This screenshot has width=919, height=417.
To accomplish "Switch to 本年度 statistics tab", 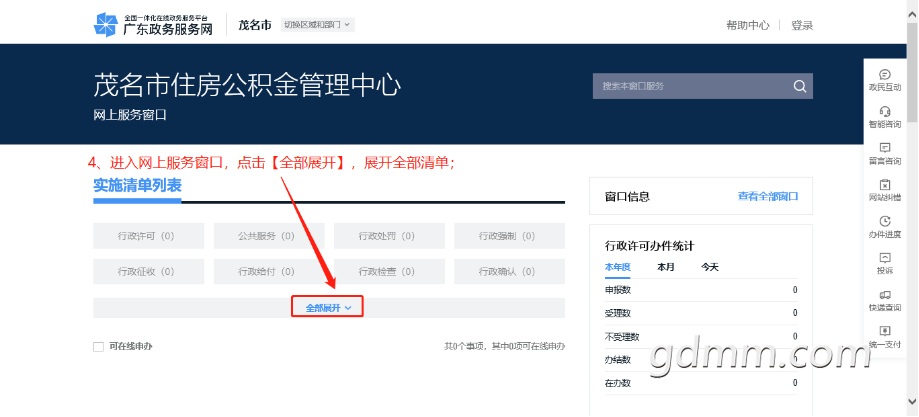I will pyautogui.click(x=617, y=267).
